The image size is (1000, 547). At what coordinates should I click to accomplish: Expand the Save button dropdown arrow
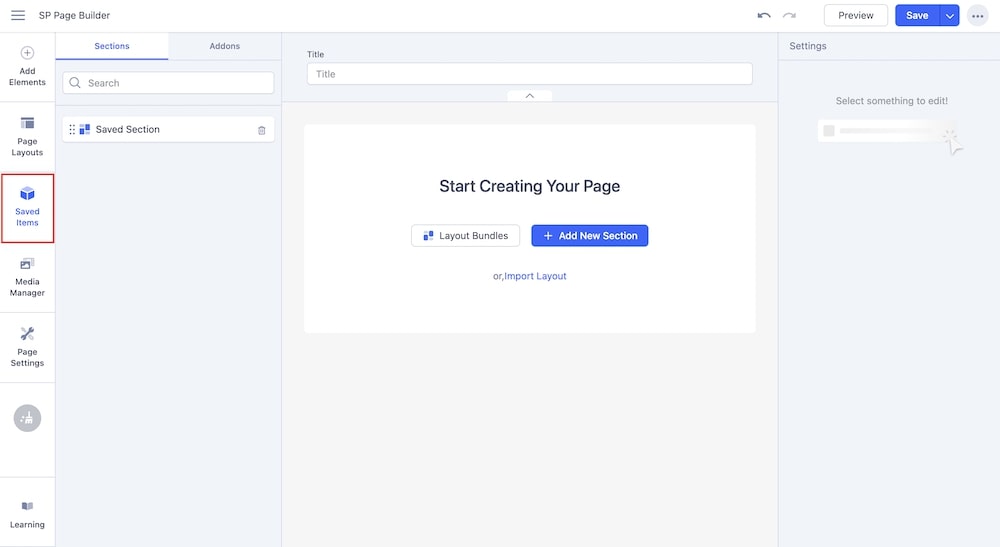[x=949, y=16]
